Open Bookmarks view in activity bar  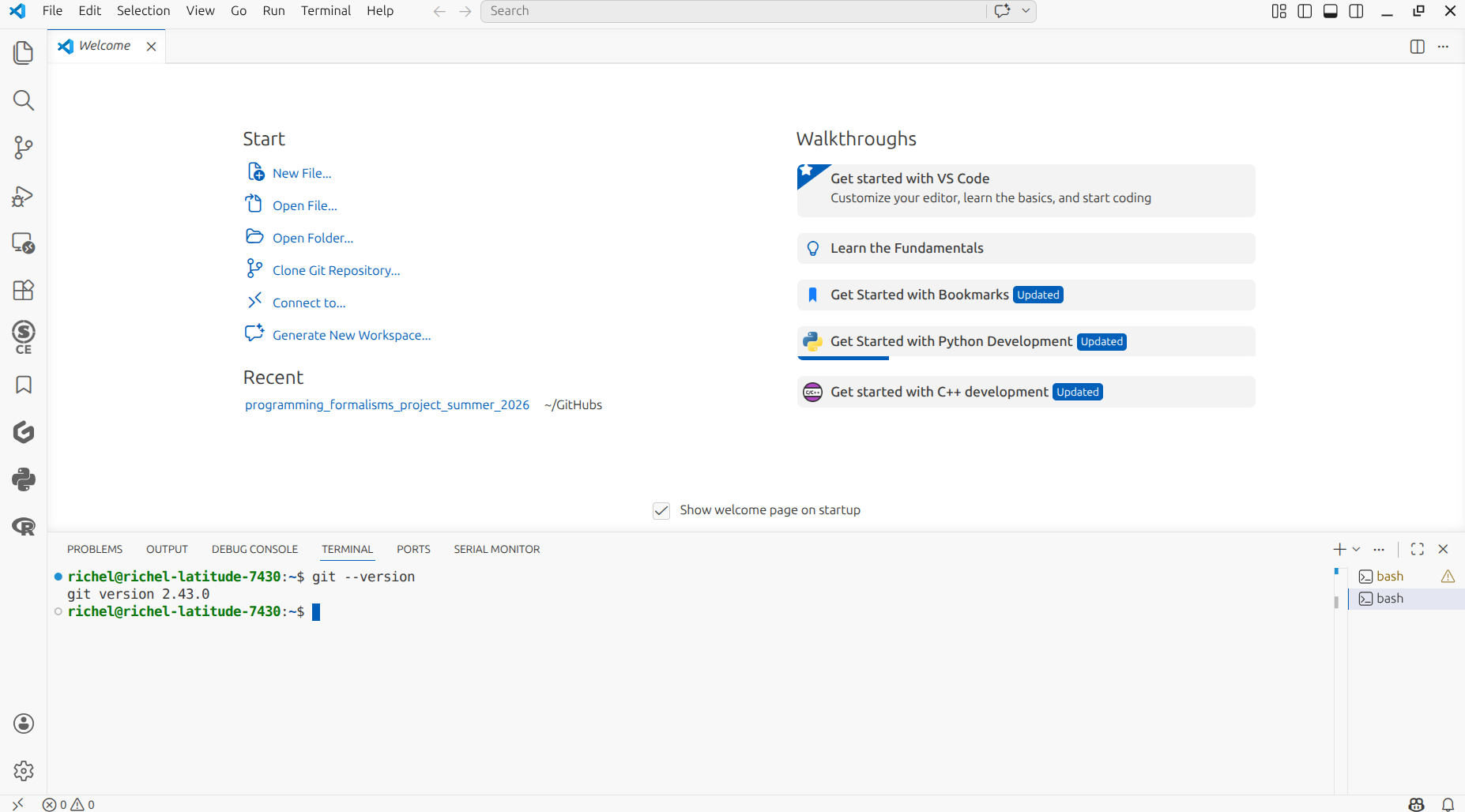(24, 385)
